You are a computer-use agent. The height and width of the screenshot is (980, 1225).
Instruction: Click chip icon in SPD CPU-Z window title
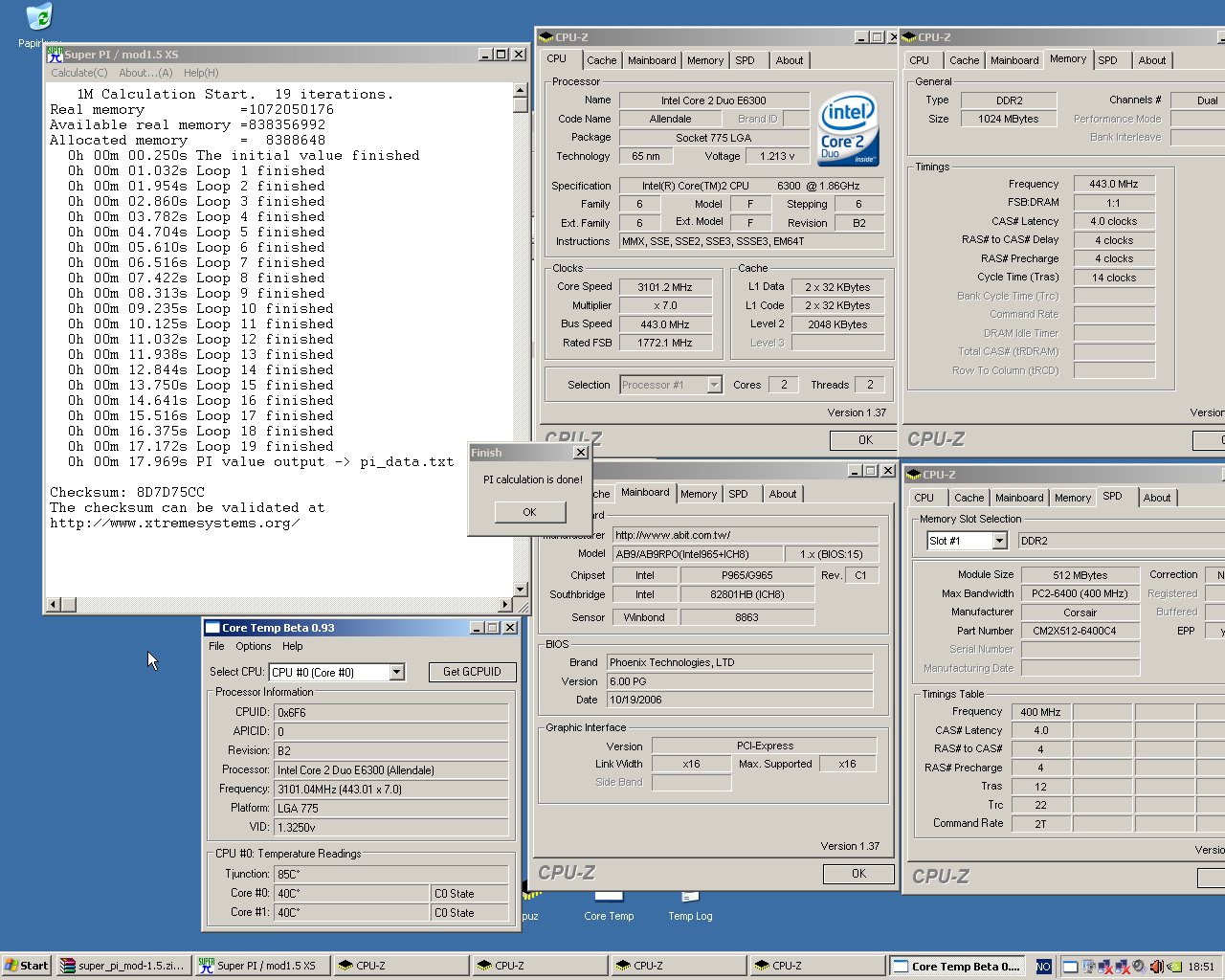pyautogui.click(x=913, y=475)
